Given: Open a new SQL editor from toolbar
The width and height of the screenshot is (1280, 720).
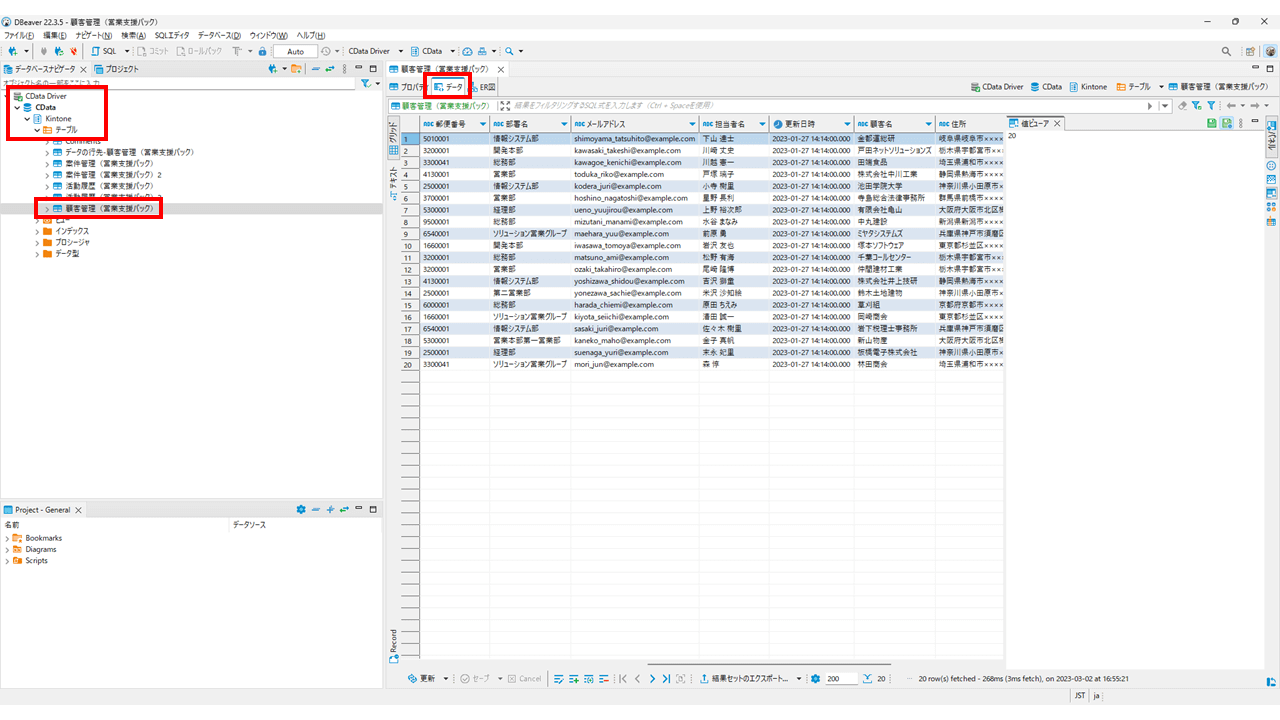Looking at the screenshot, I should 104,51.
